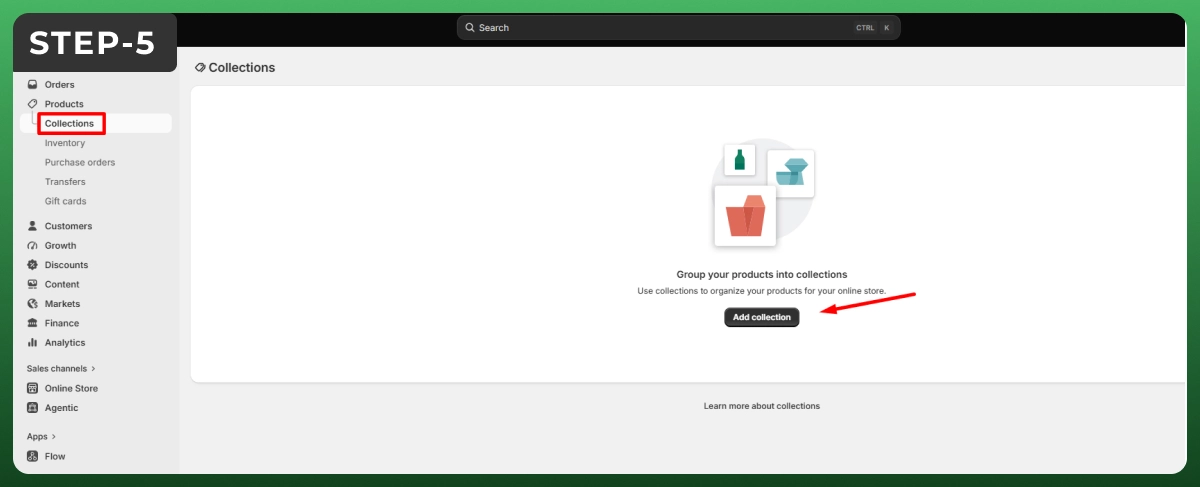Open the Growth section
Screen dimensions: 1200x487
click(60, 246)
